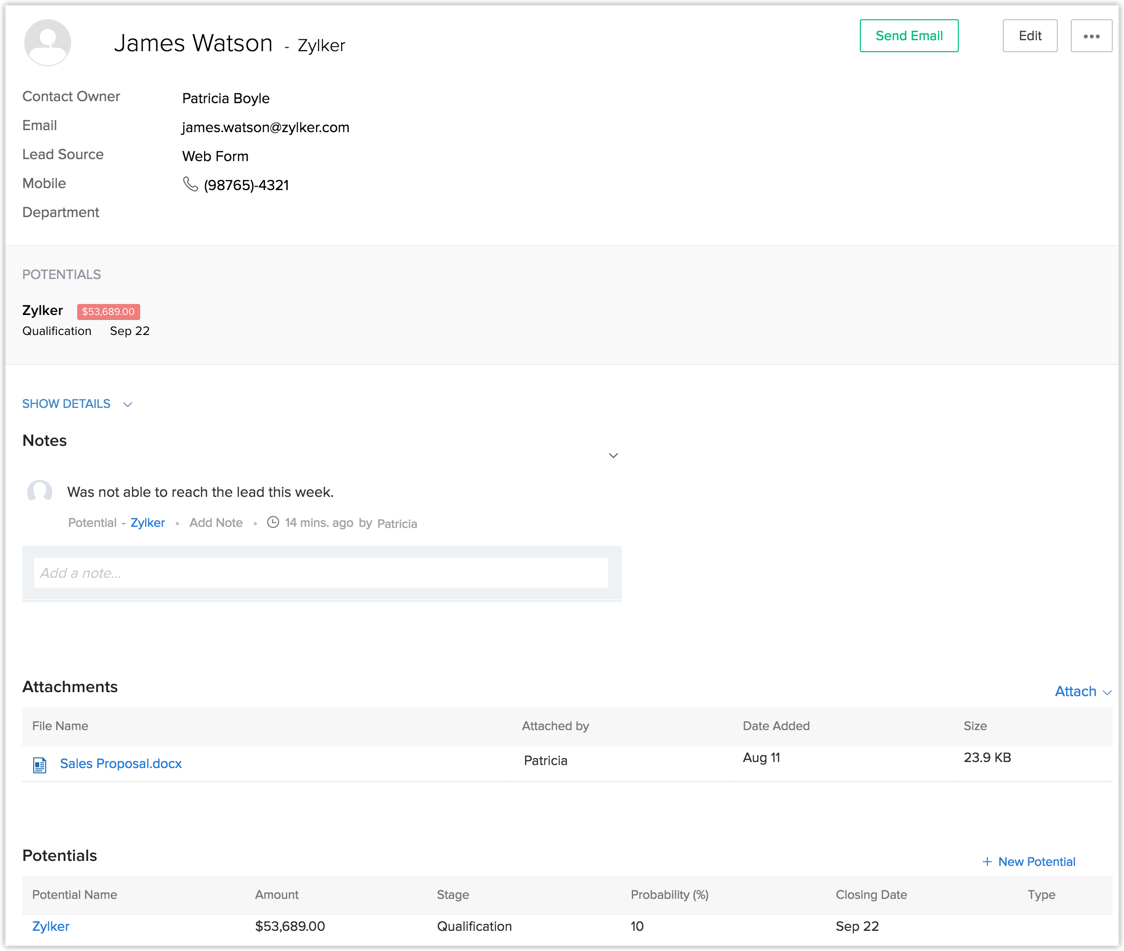Click the Sales Proposal document file icon
Image resolution: width=1124 pixels, height=951 pixels.
click(x=40, y=765)
